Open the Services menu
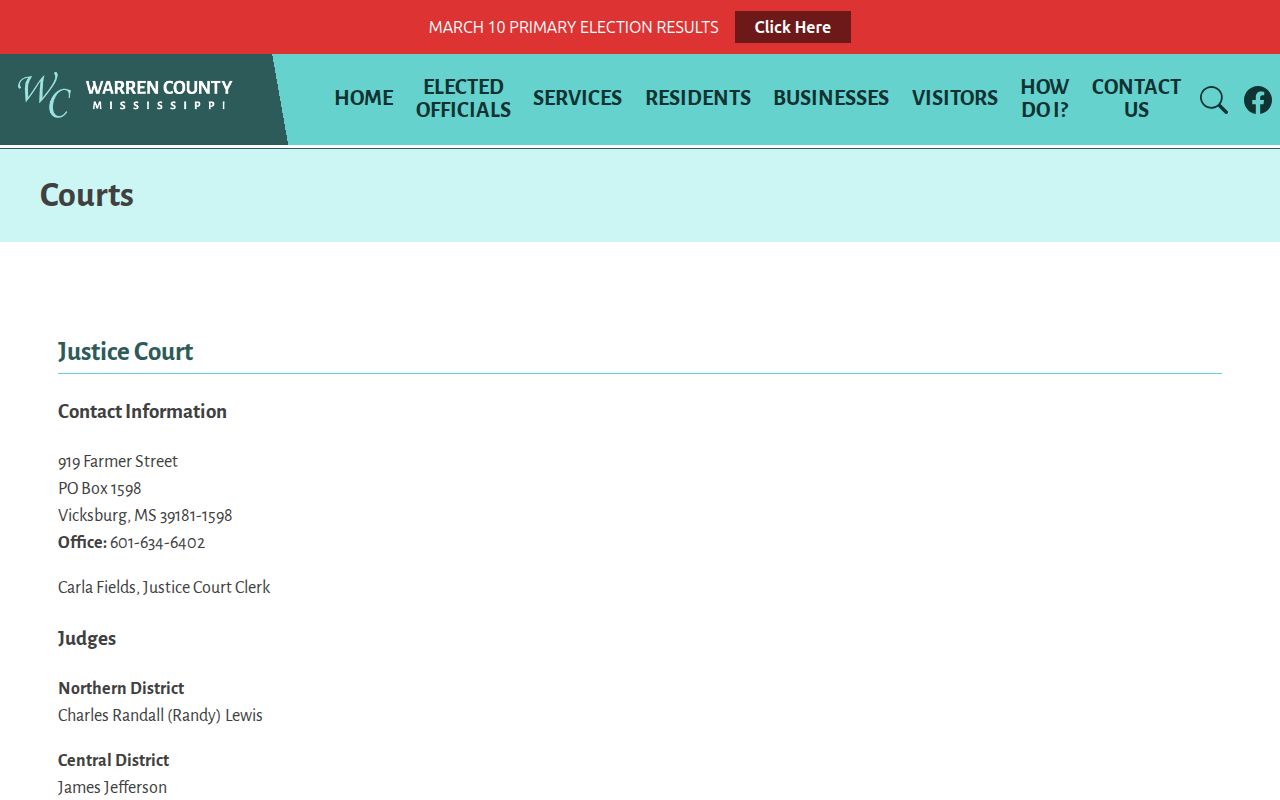The height and width of the screenshot is (800, 1280). [577, 98]
